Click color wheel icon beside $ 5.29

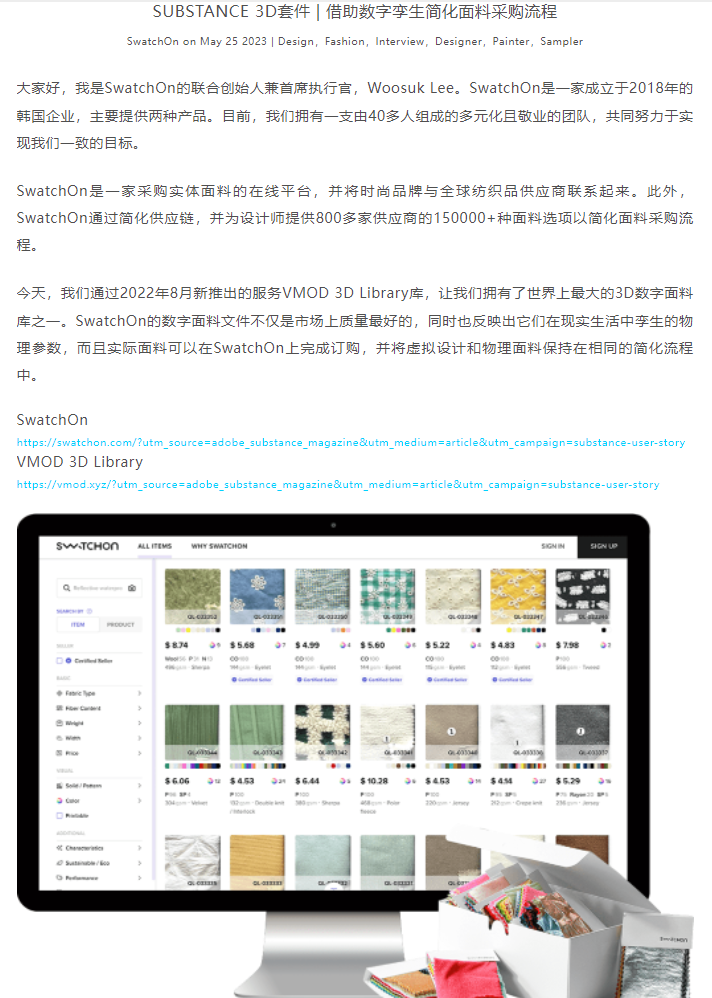coord(601,781)
